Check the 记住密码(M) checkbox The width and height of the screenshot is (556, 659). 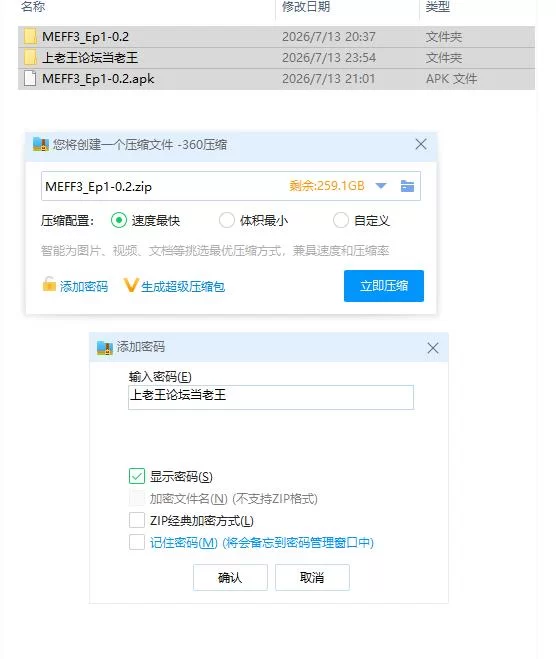[137, 542]
